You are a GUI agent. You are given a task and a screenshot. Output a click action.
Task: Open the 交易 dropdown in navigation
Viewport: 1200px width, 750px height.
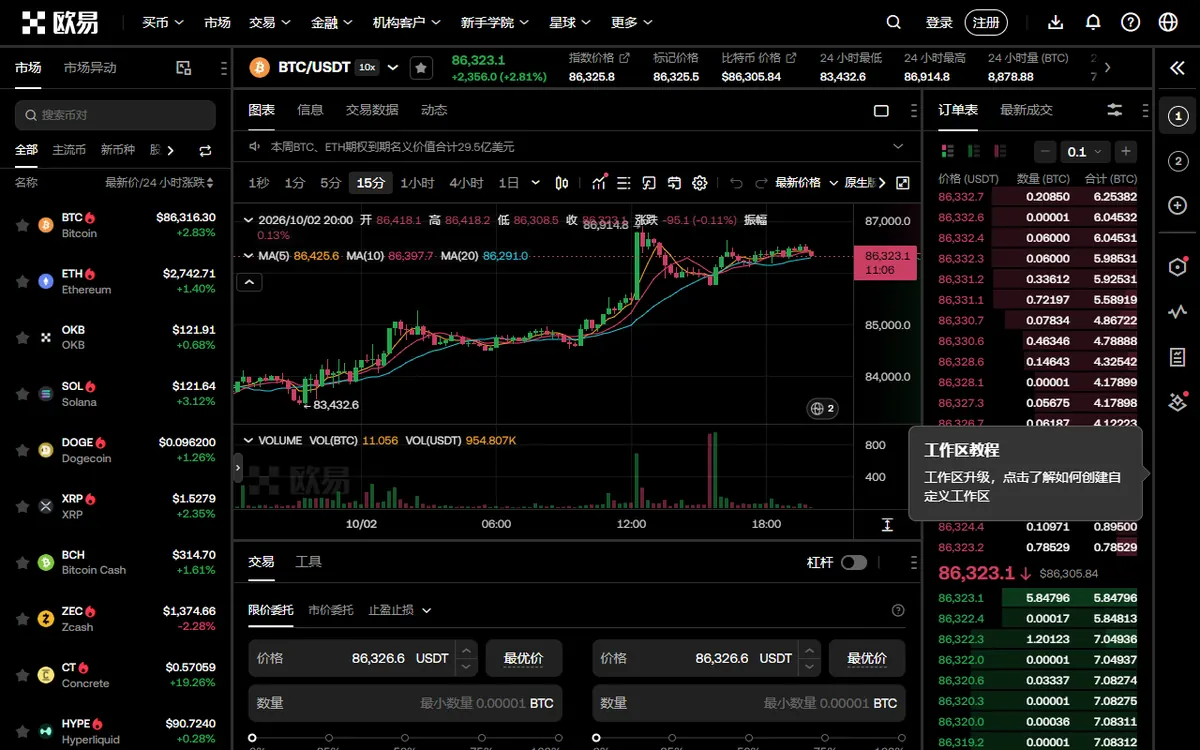coord(269,22)
